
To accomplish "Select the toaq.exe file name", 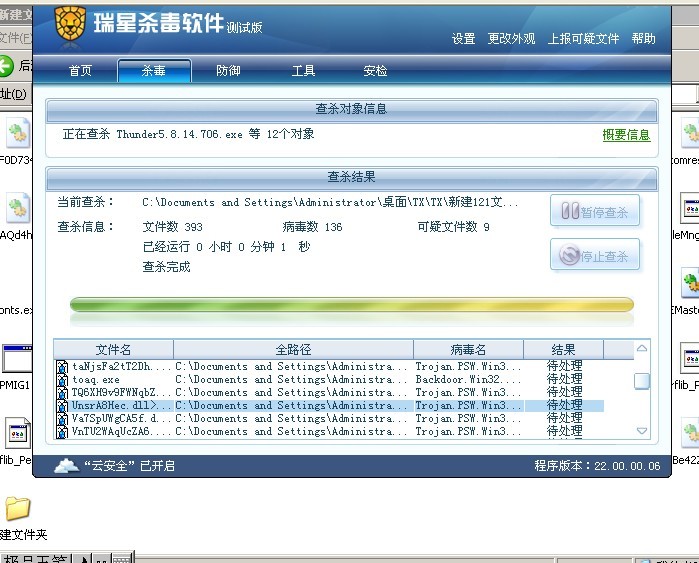I will pyautogui.click(x=96, y=380).
